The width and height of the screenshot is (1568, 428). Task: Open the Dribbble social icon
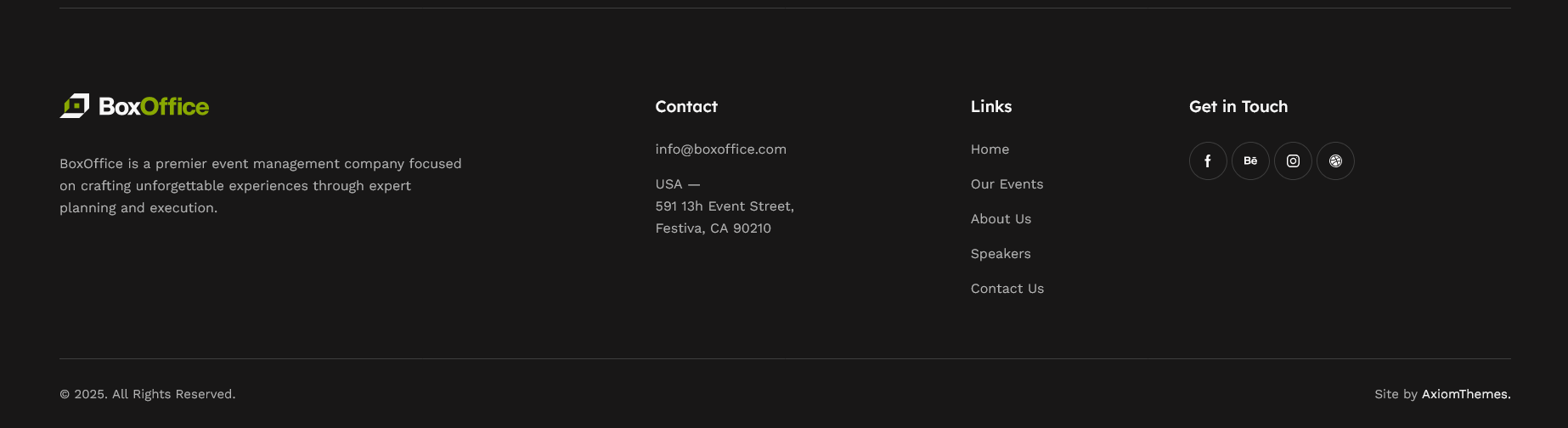pyautogui.click(x=1335, y=160)
